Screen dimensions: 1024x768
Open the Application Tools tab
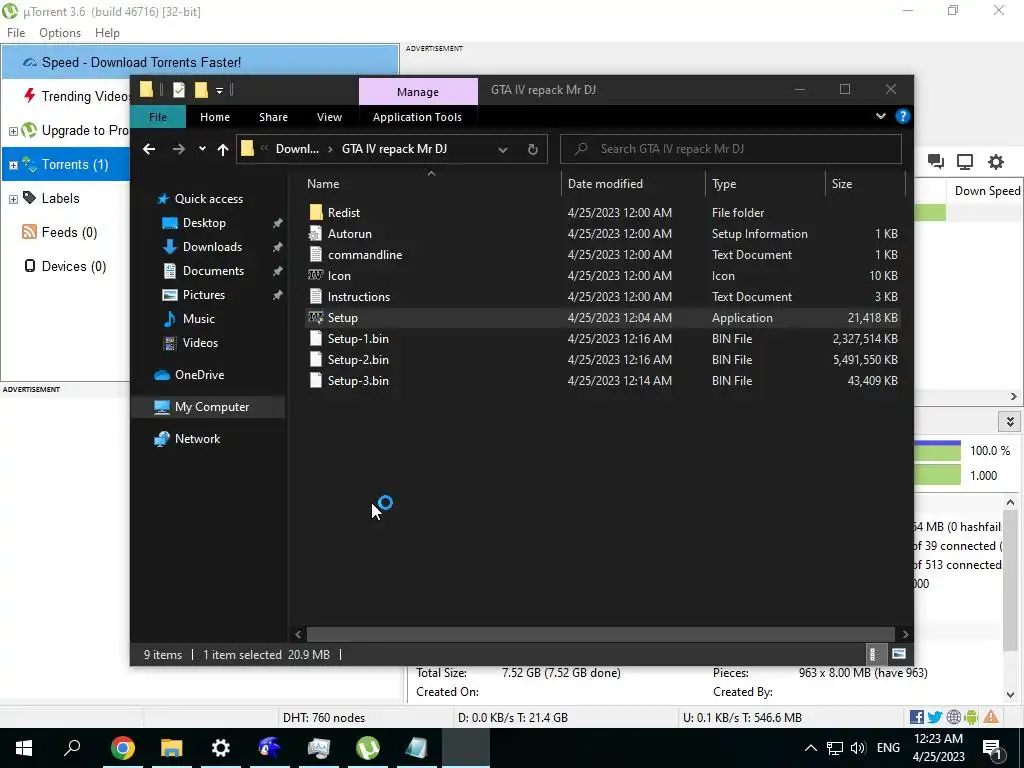[x=417, y=117]
